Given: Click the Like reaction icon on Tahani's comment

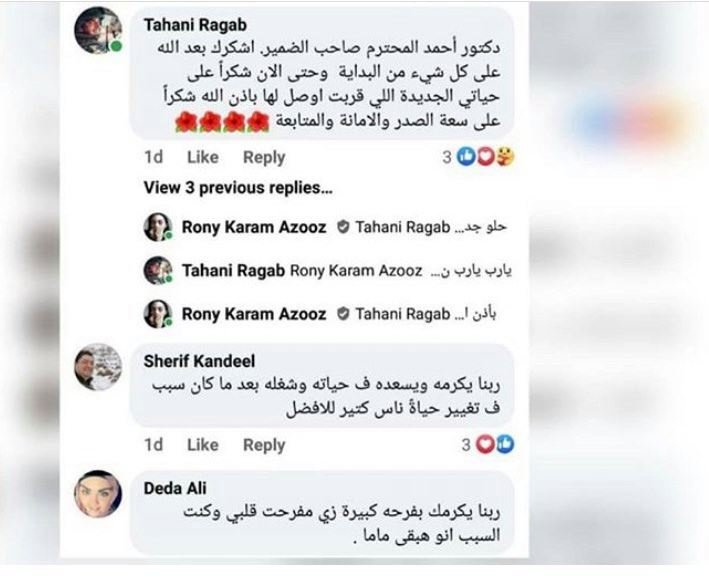Looking at the screenshot, I should [466, 157].
